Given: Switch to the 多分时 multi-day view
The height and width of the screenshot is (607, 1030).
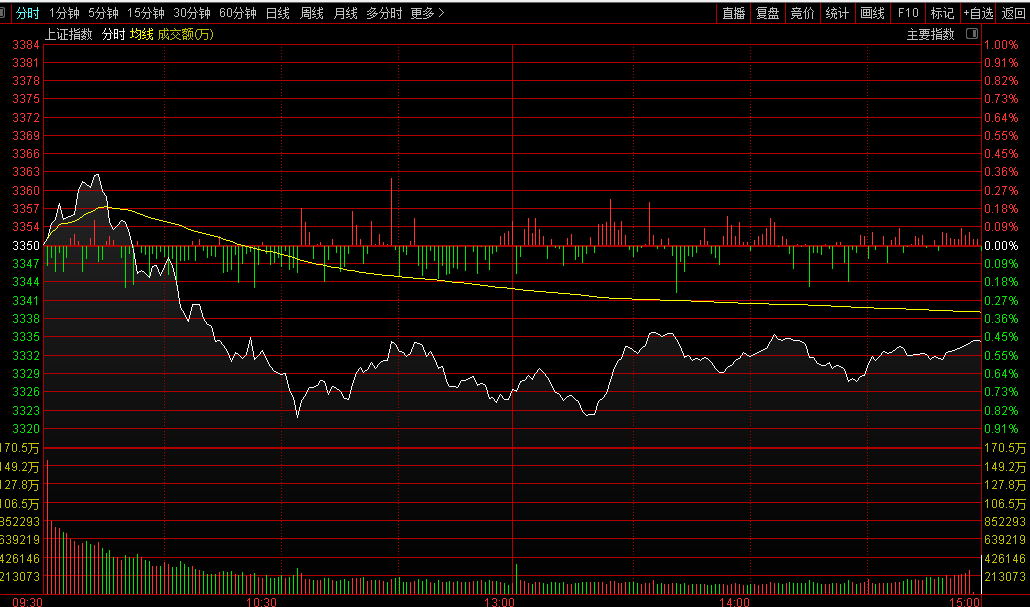Looking at the screenshot, I should [x=384, y=13].
